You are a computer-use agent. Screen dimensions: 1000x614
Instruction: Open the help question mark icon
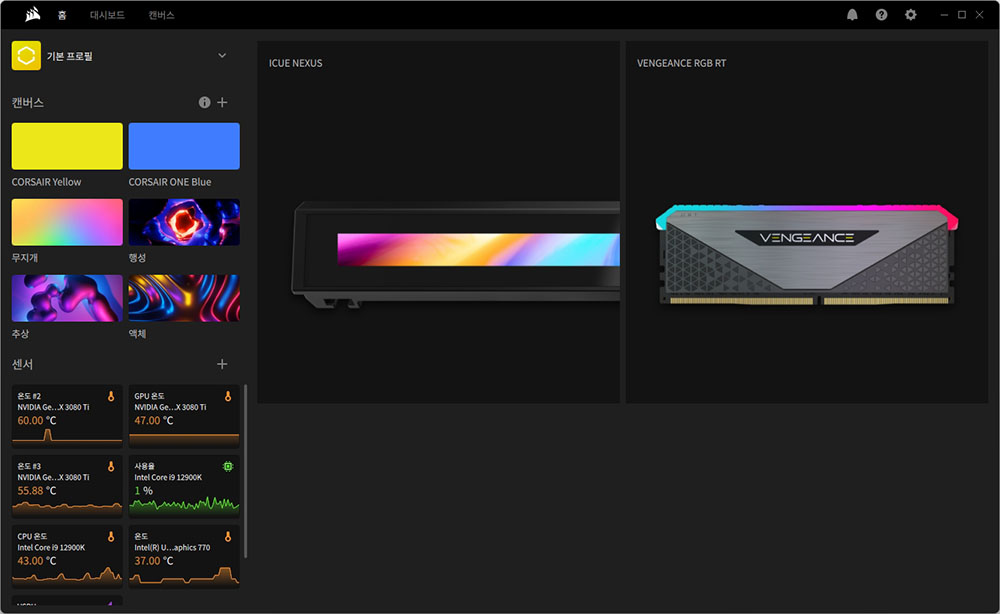[x=881, y=15]
